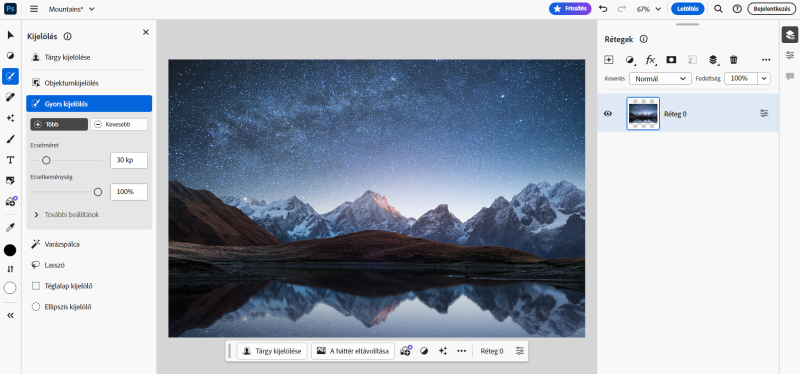Image resolution: width=800 pixels, height=374 pixels.
Task: Undo the last action
Action: pyautogui.click(x=603, y=9)
